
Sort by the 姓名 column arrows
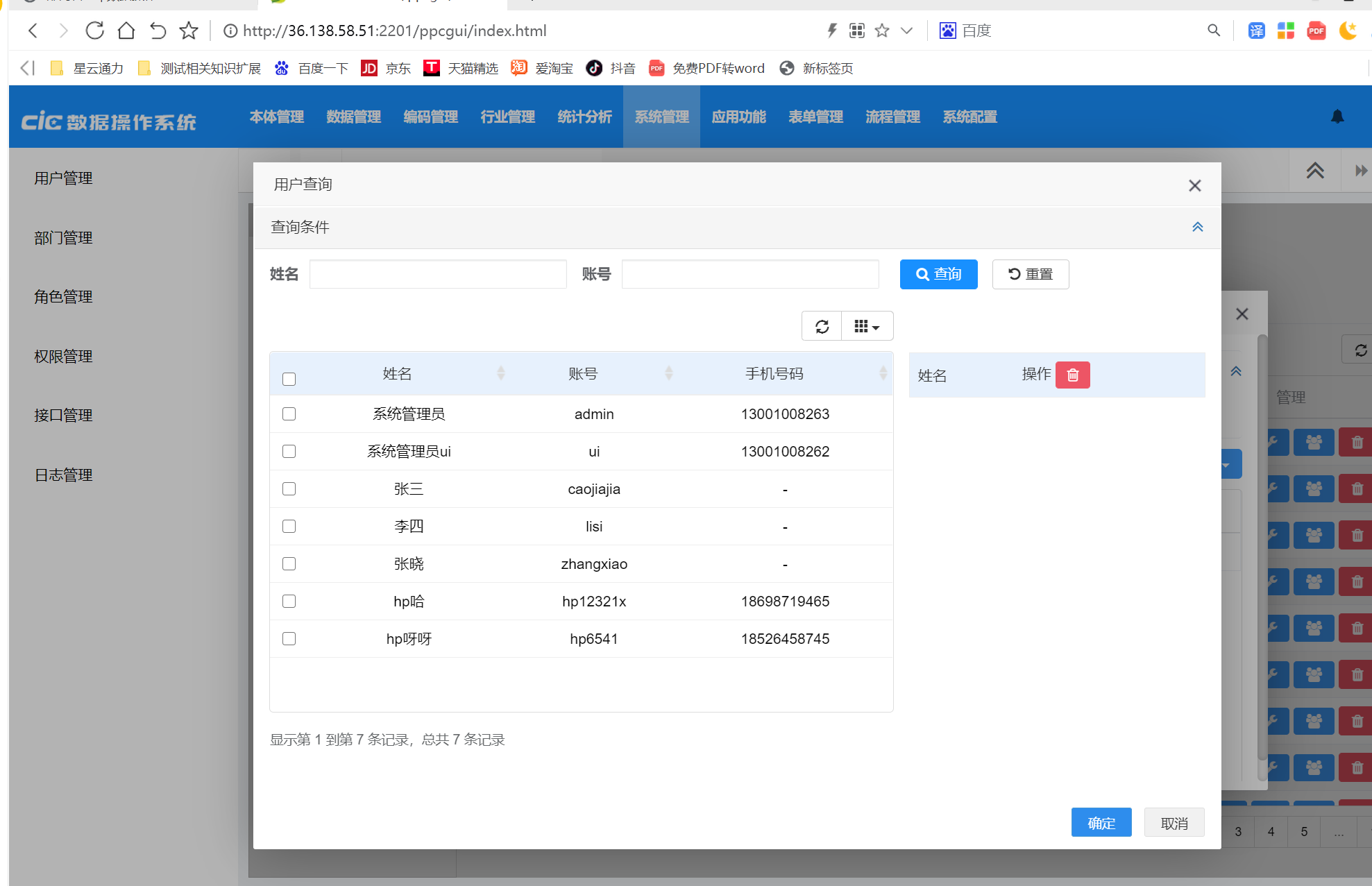500,373
